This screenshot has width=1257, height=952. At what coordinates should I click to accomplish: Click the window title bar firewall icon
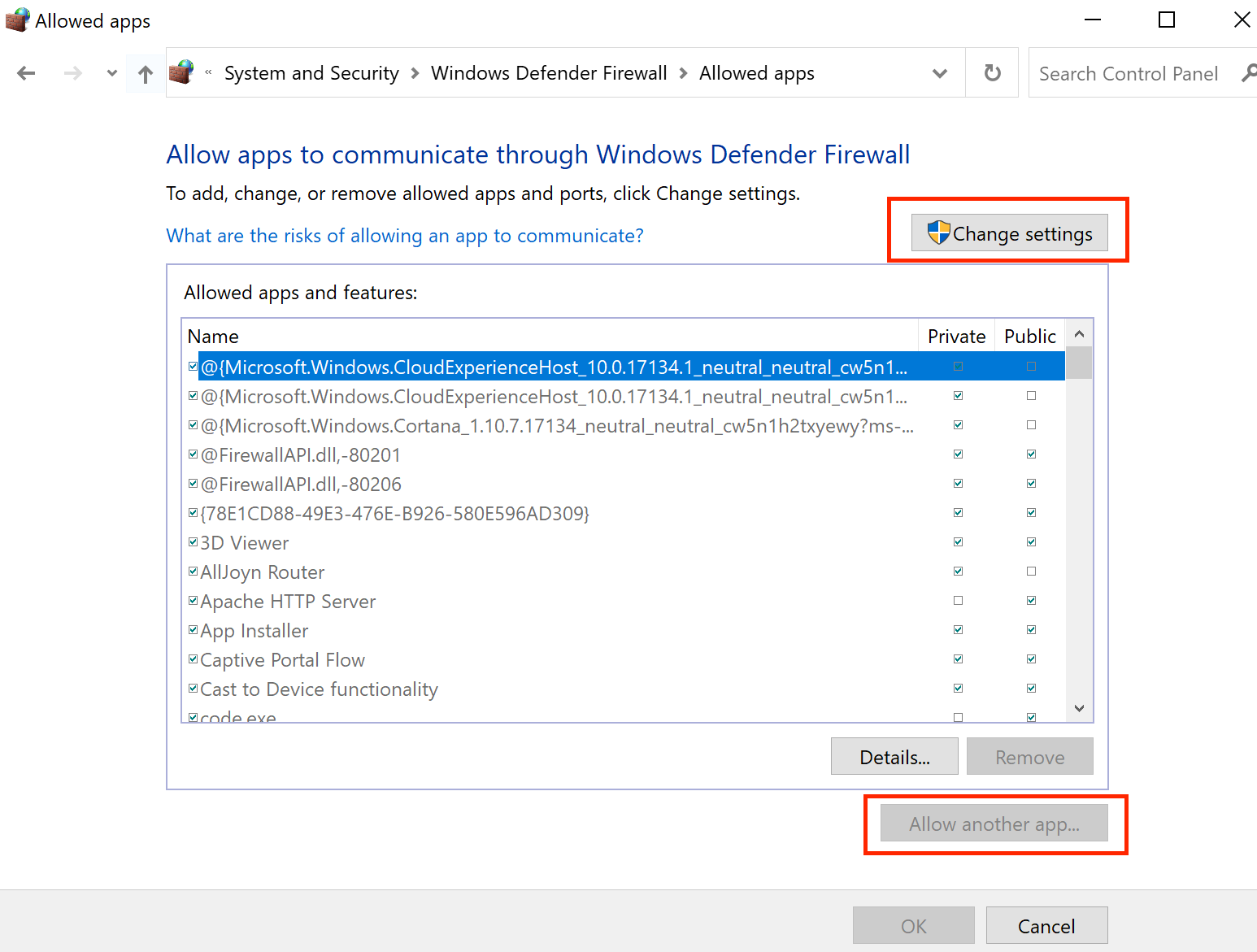[x=17, y=20]
